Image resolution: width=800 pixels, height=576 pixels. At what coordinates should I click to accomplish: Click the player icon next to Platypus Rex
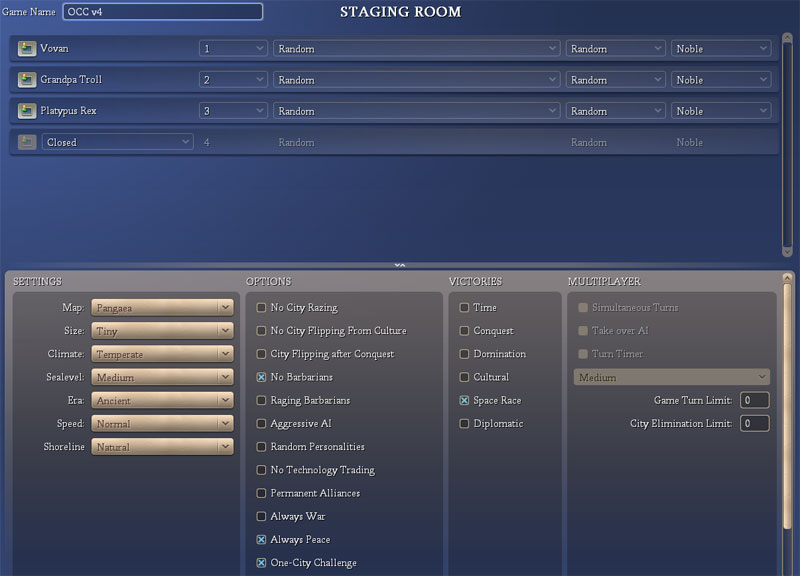click(x=27, y=111)
